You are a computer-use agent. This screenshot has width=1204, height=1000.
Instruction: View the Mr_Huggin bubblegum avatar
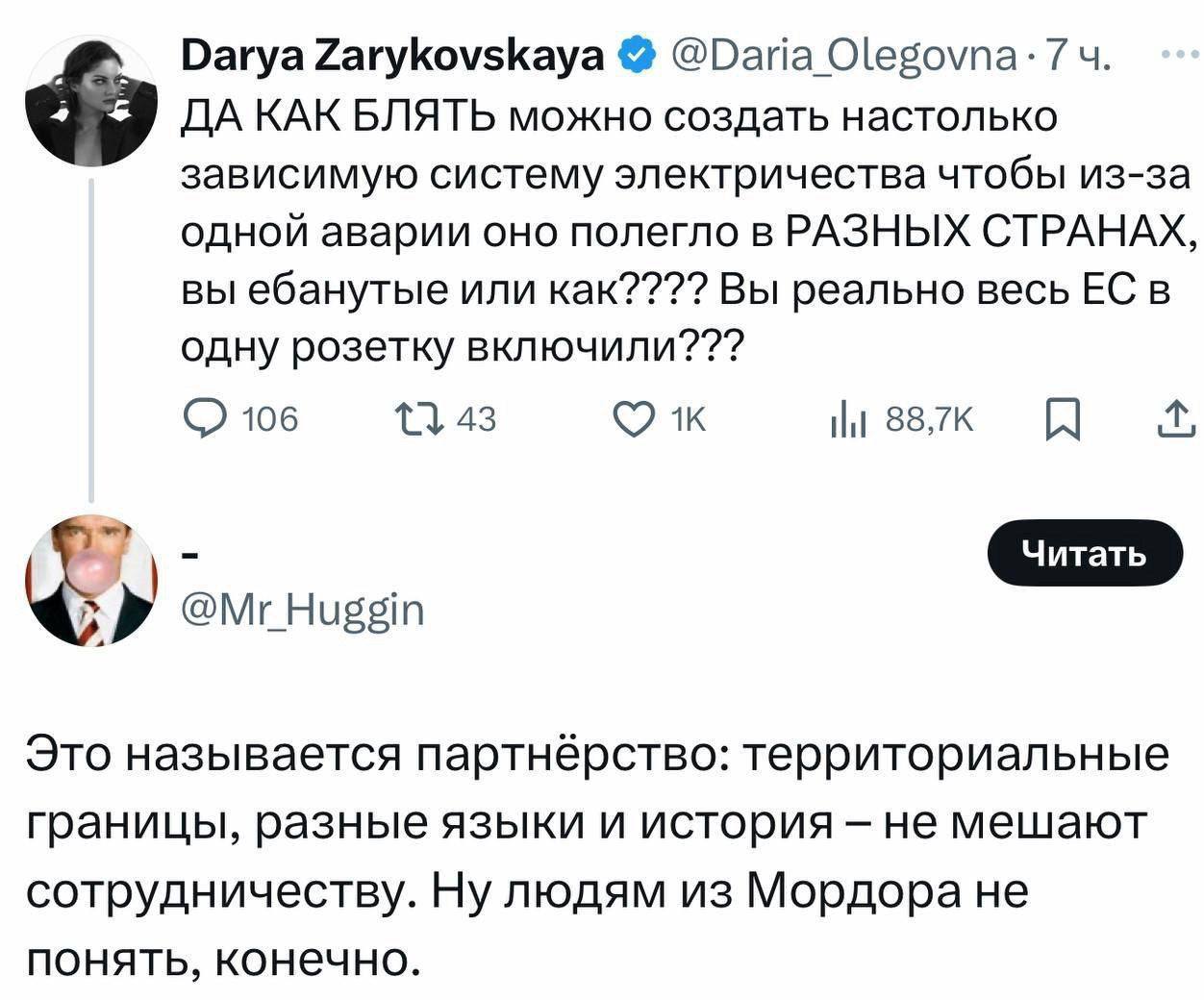[x=90, y=581]
